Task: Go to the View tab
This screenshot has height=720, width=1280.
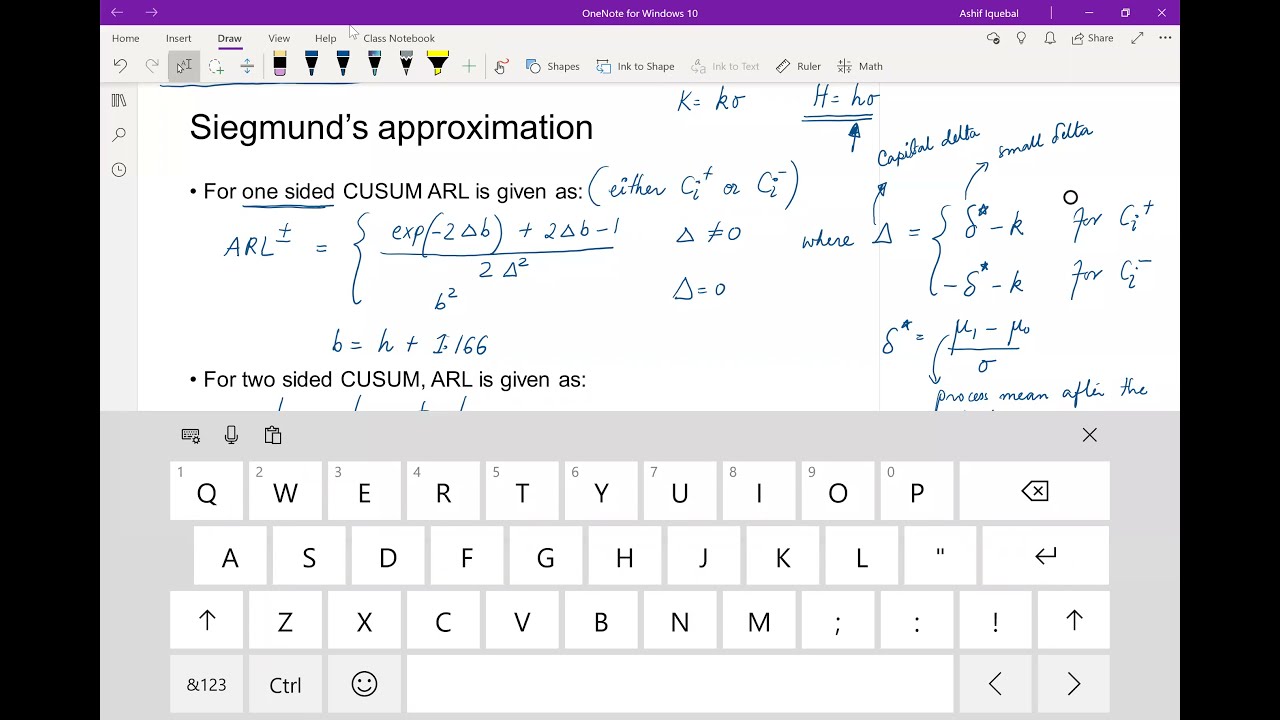Action: point(279,38)
